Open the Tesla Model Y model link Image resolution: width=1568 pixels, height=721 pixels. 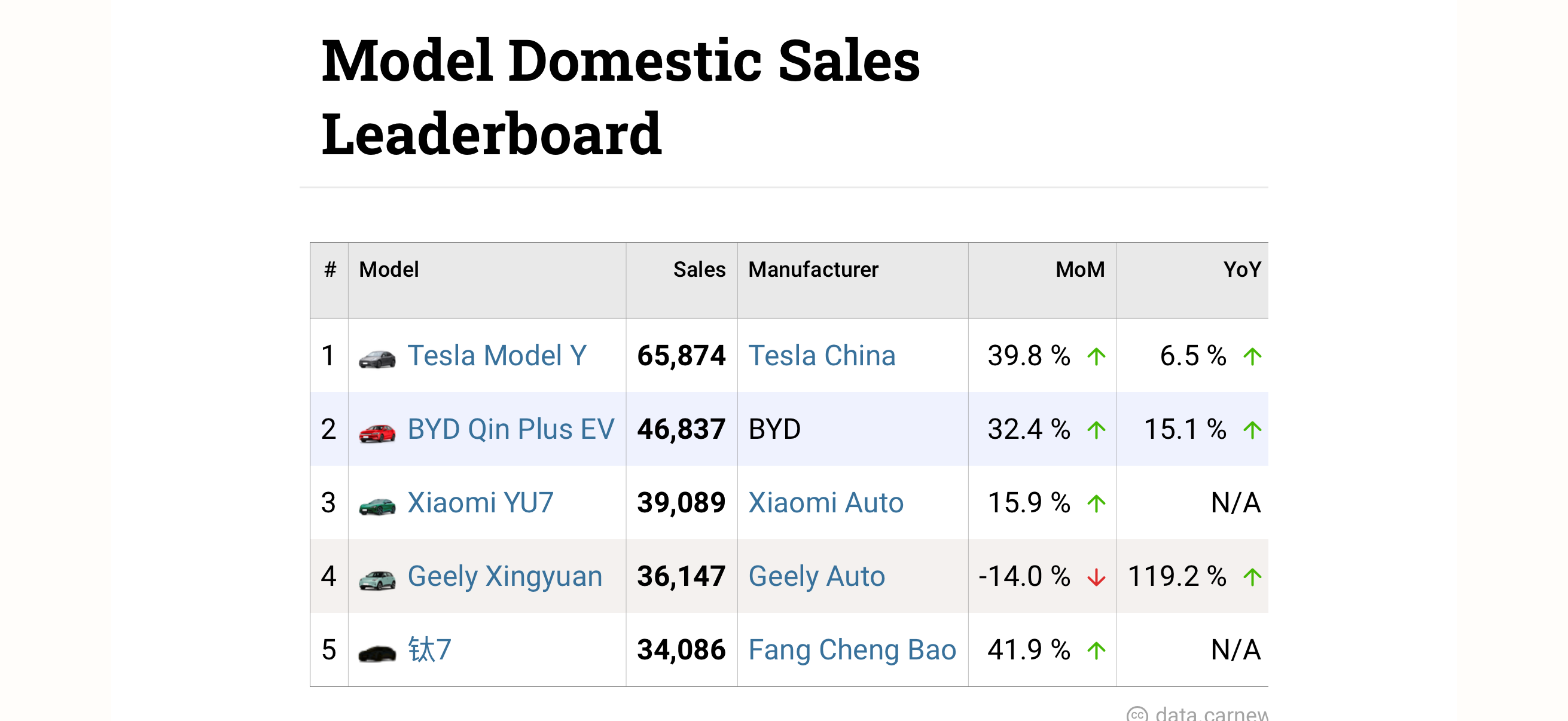pos(497,356)
